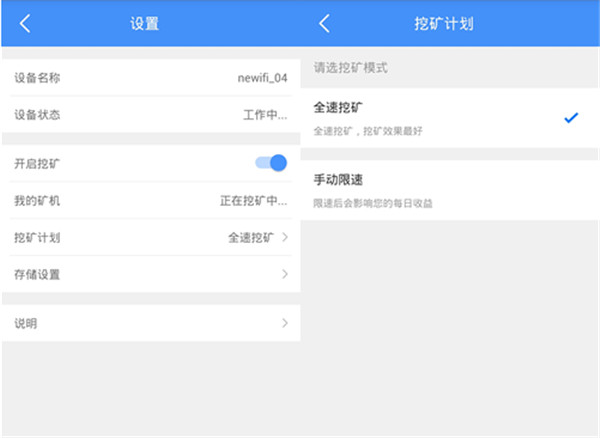Tap the 挖矿计划 row label in settings
Viewport: 600px width, 438px height.
pyautogui.click(x=37, y=237)
